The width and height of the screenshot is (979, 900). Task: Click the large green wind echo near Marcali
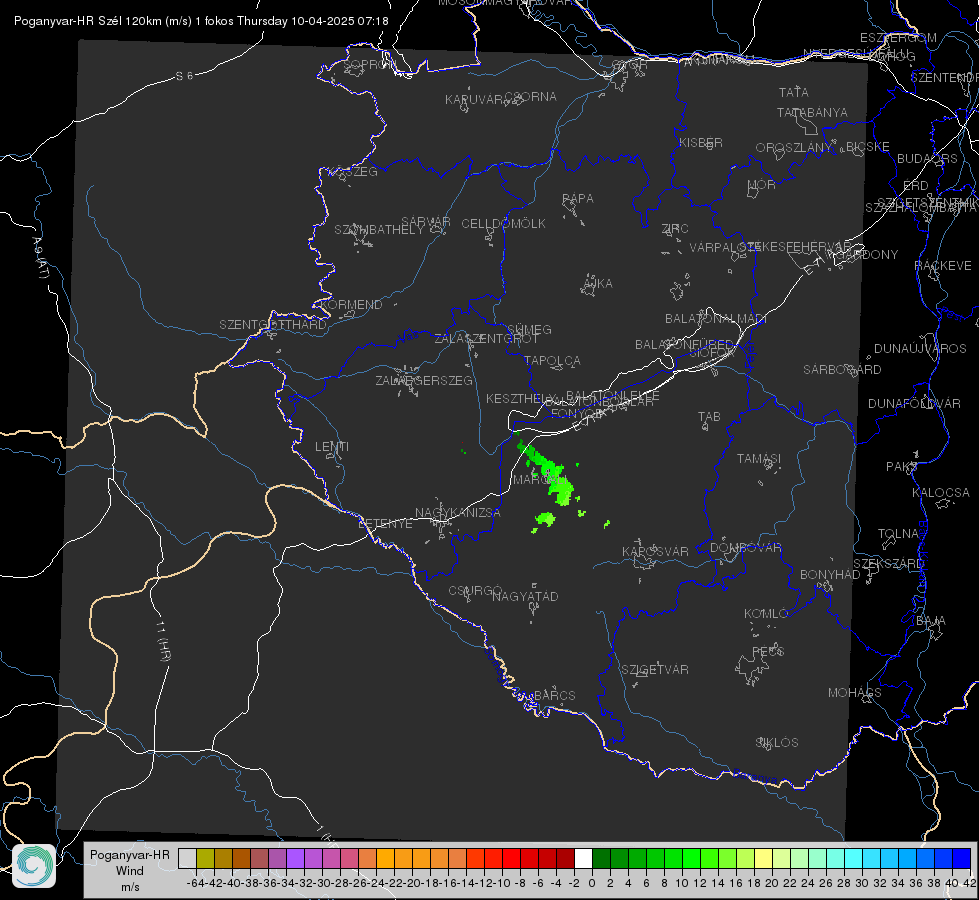(548, 471)
